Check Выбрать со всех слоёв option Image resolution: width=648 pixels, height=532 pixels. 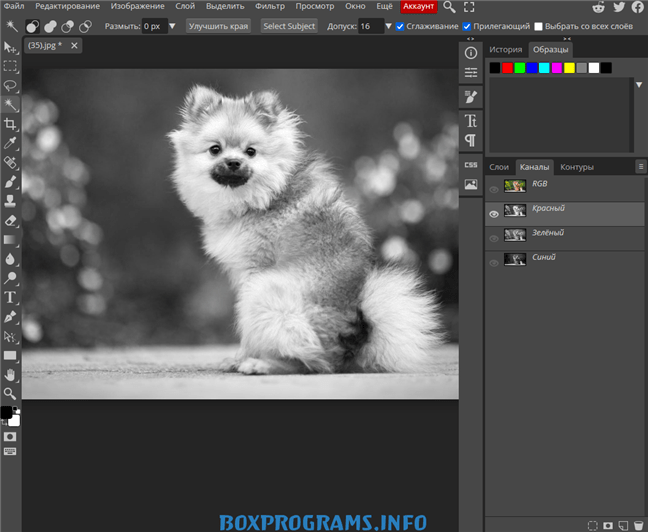(x=538, y=26)
